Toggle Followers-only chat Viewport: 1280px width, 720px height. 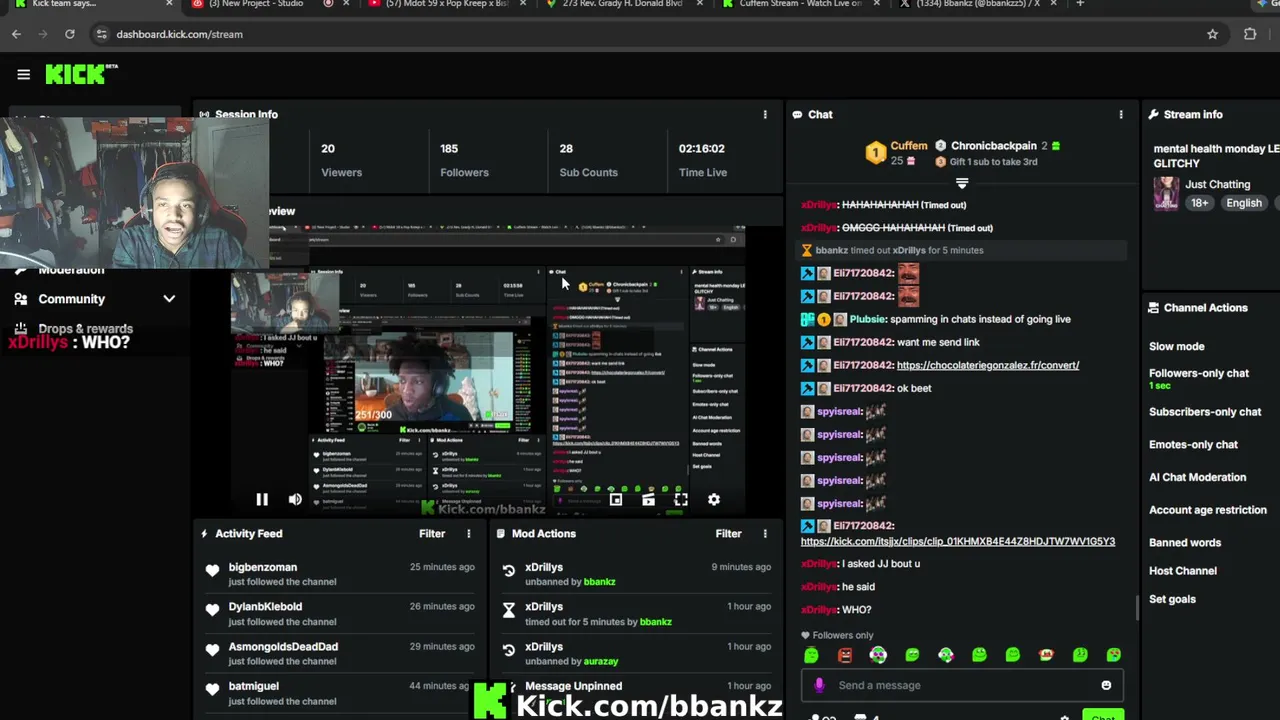tap(1199, 373)
